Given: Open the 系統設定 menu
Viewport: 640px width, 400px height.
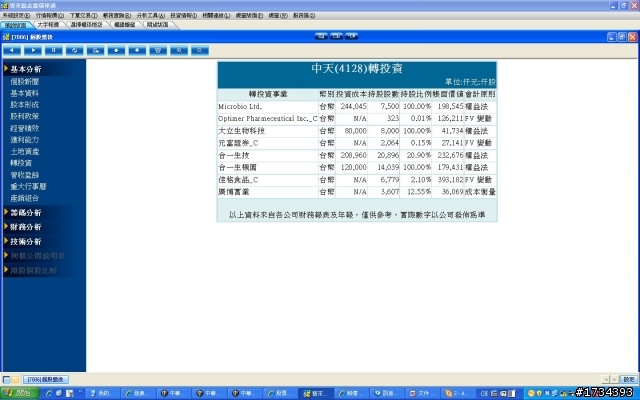Looking at the screenshot, I should [x=16, y=16].
